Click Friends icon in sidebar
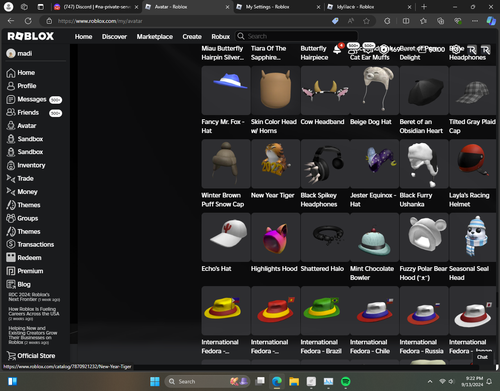Image resolution: width=500 pixels, height=391 pixels. tap(11, 112)
